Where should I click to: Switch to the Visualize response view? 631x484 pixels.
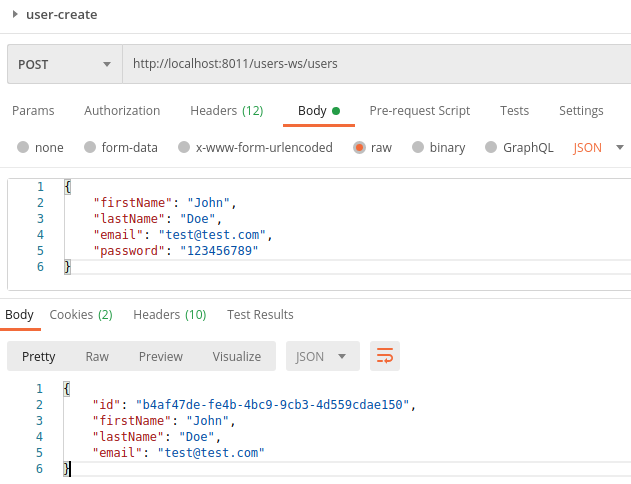236,356
